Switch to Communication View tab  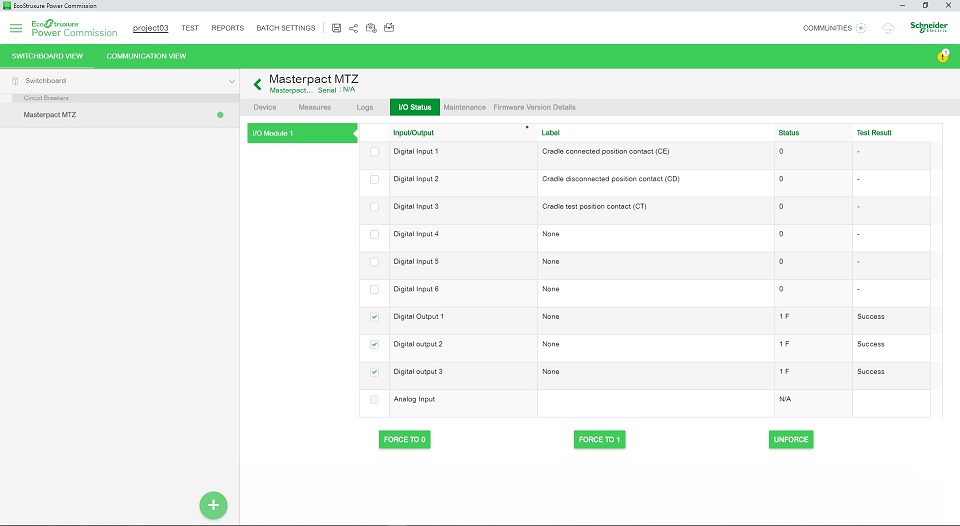tap(146, 56)
